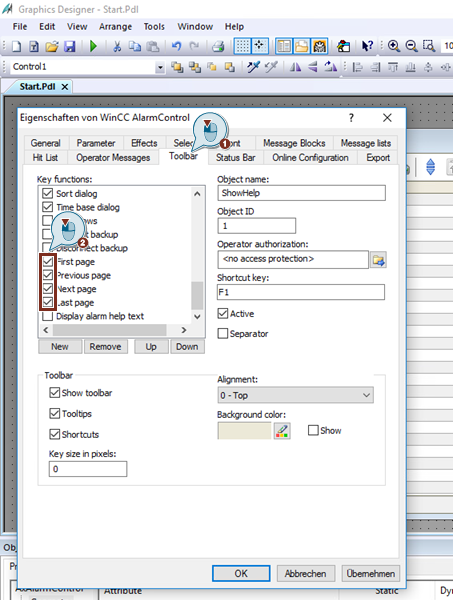Click key functions list scroll right arrow
453x600 pixels.
click(x=184, y=330)
